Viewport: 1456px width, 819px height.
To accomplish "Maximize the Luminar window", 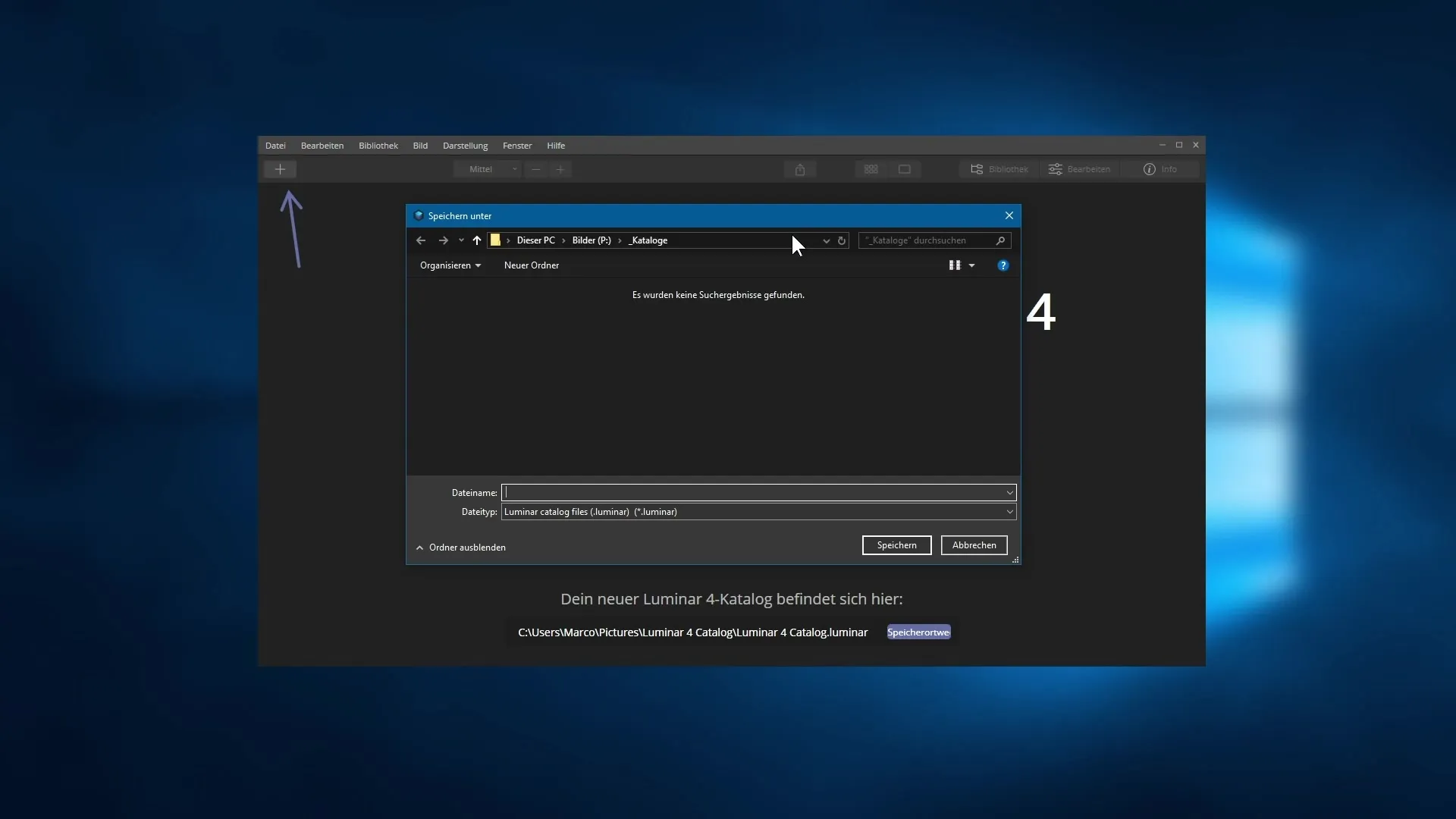I will point(1179,145).
